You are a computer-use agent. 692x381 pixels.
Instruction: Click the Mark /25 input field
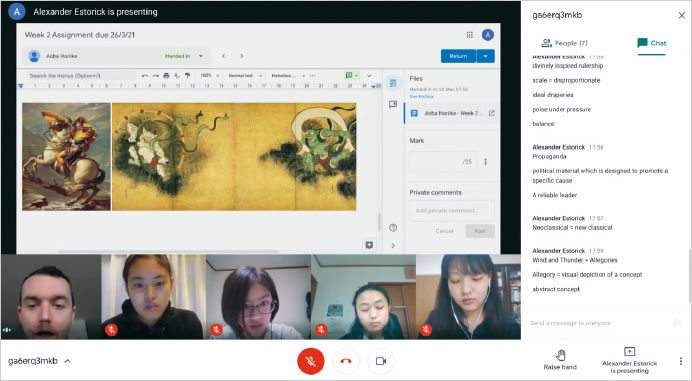(x=443, y=162)
